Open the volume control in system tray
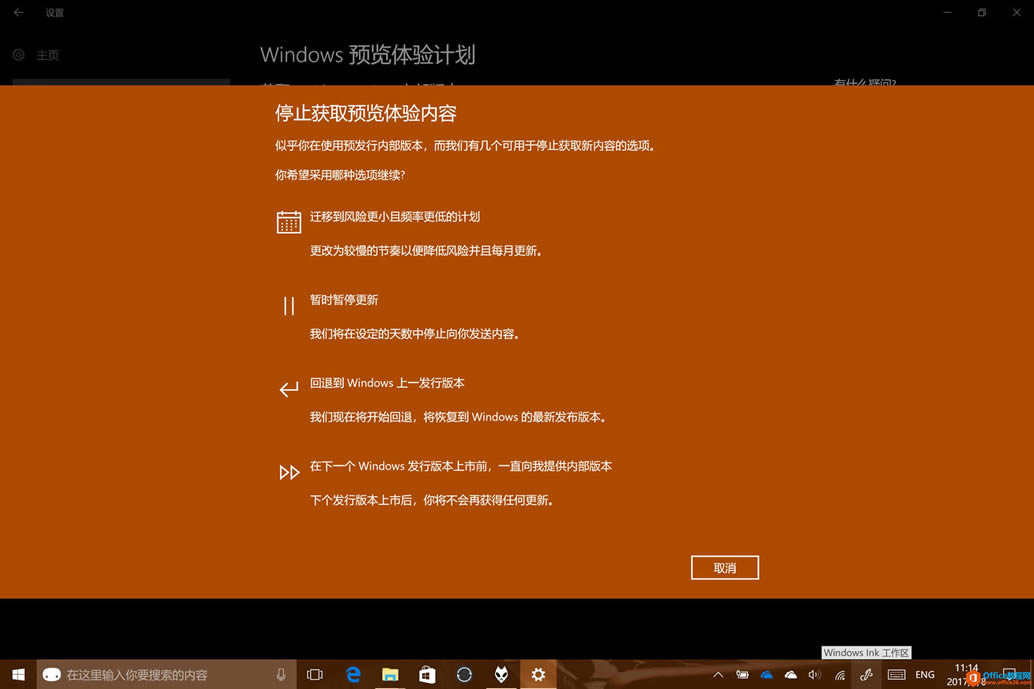This screenshot has width=1034, height=689. pos(814,675)
